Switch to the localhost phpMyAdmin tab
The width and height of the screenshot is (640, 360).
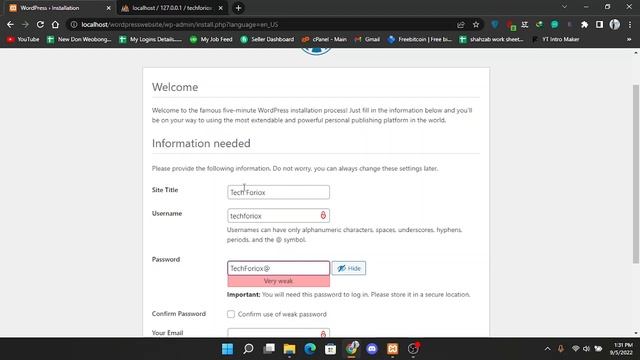click(x=171, y=8)
